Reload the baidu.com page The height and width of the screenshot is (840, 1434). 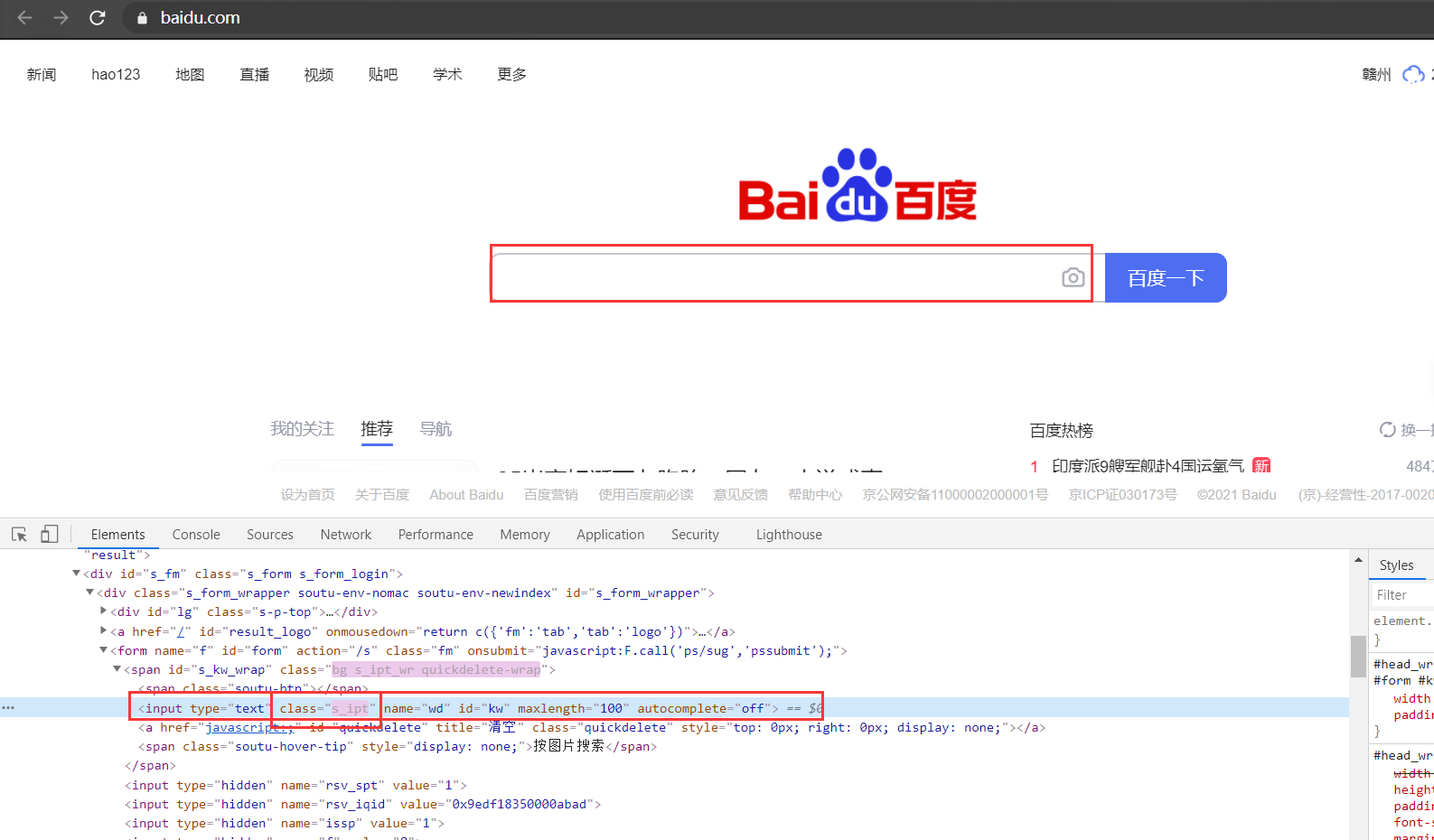click(x=98, y=18)
